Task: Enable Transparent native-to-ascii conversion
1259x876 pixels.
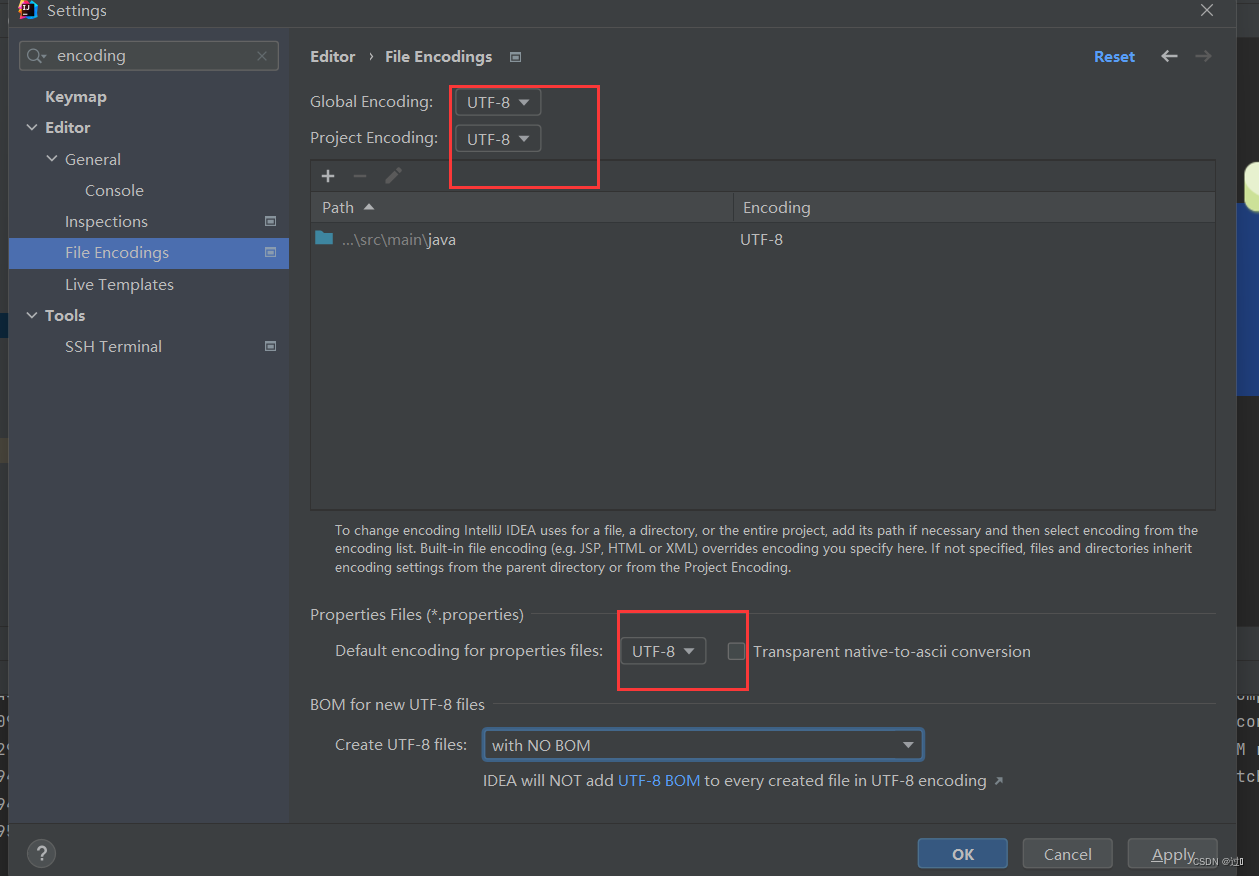Action: pyautogui.click(x=736, y=651)
